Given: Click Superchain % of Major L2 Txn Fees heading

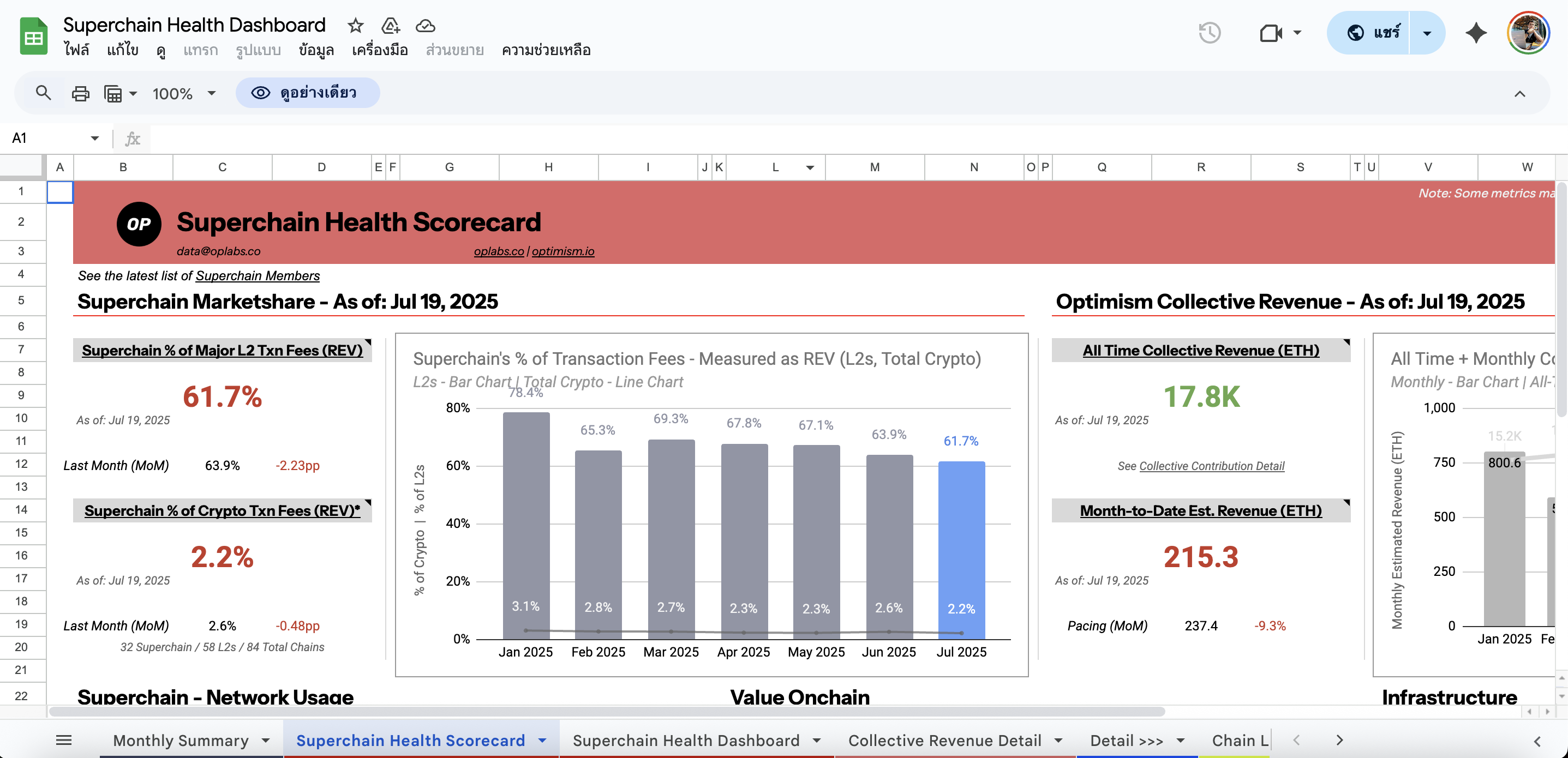Looking at the screenshot, I should 222,351.
